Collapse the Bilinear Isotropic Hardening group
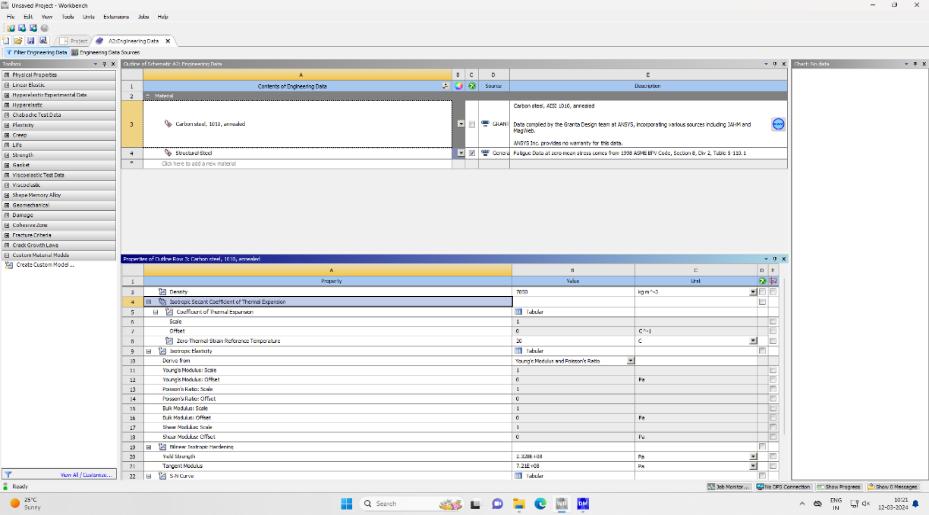 click(x=149, y=447)
